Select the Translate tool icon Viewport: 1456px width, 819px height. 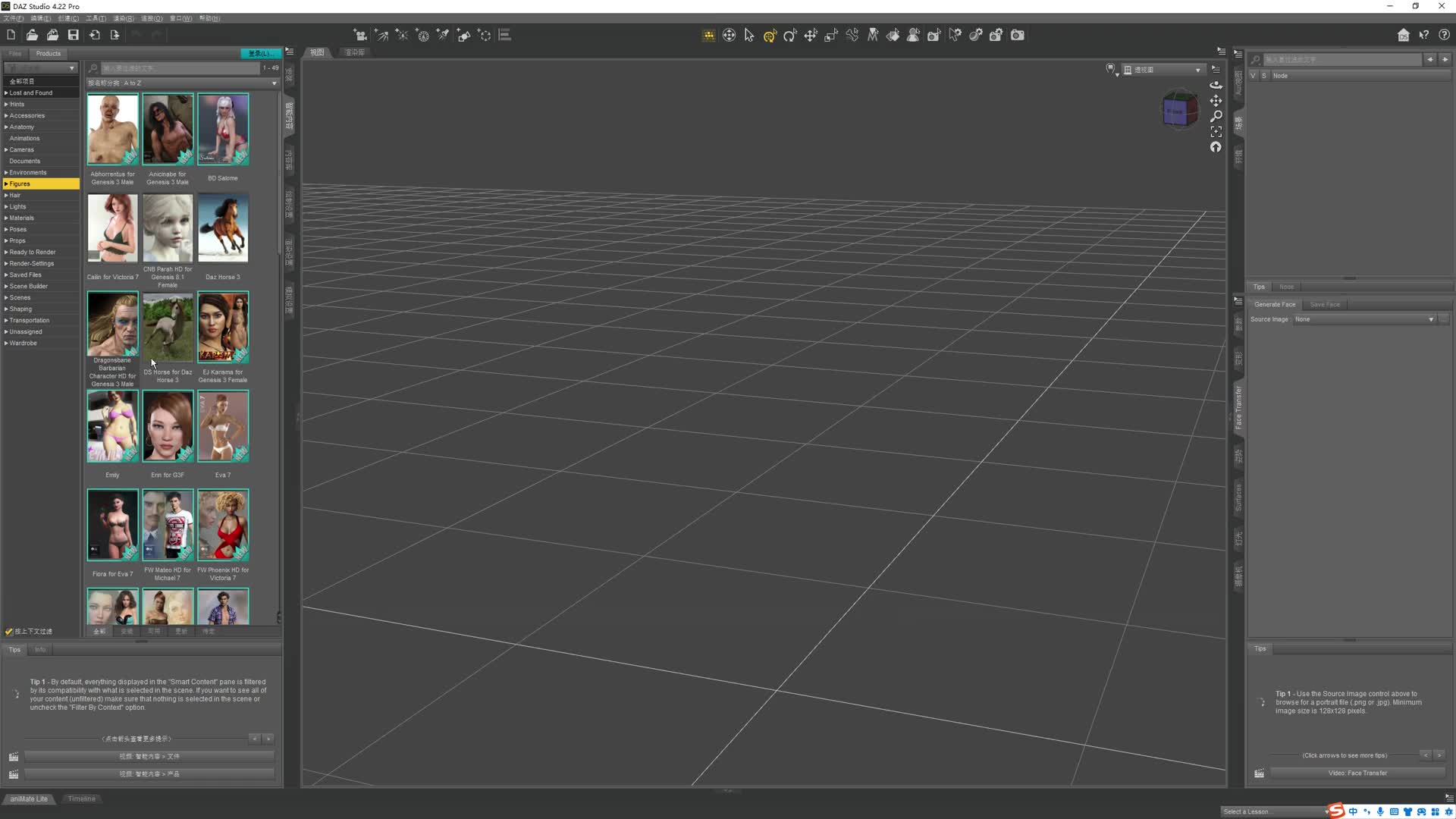(x=811, y=36)
